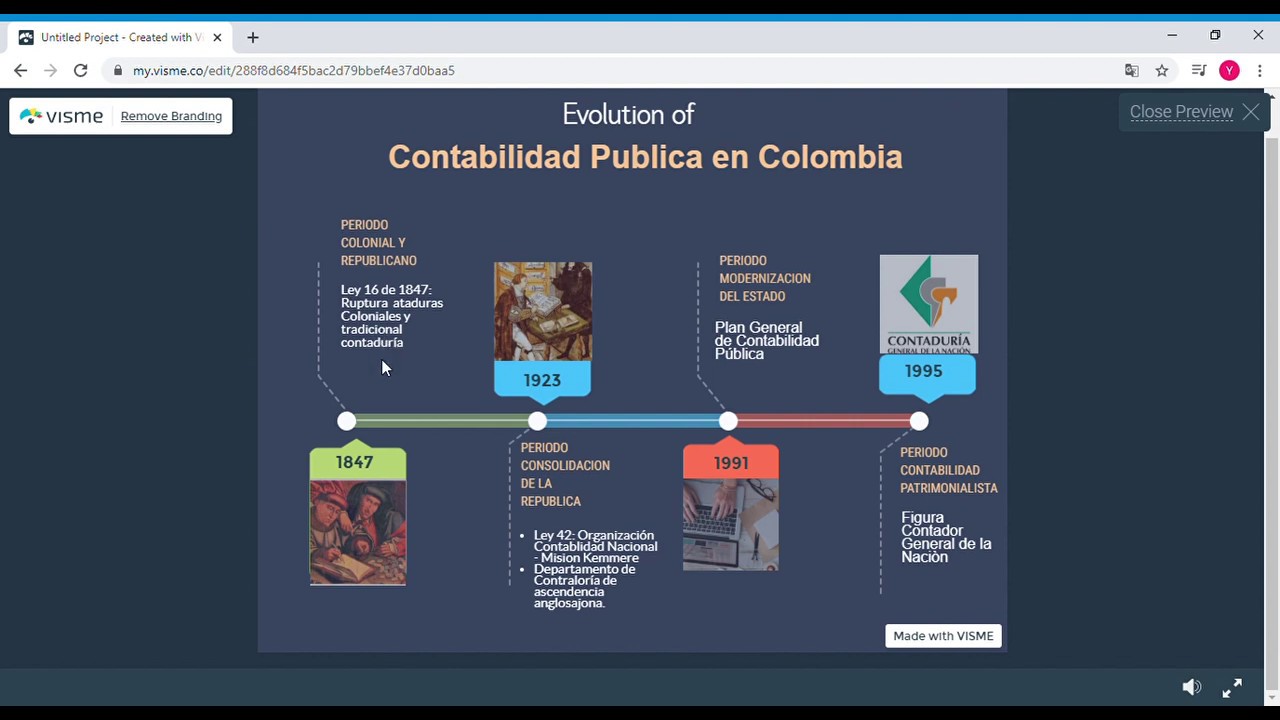The width and height of the screenshot is (1280, 720).
Task: Reload the Visme page
Action: coord(81,70)
